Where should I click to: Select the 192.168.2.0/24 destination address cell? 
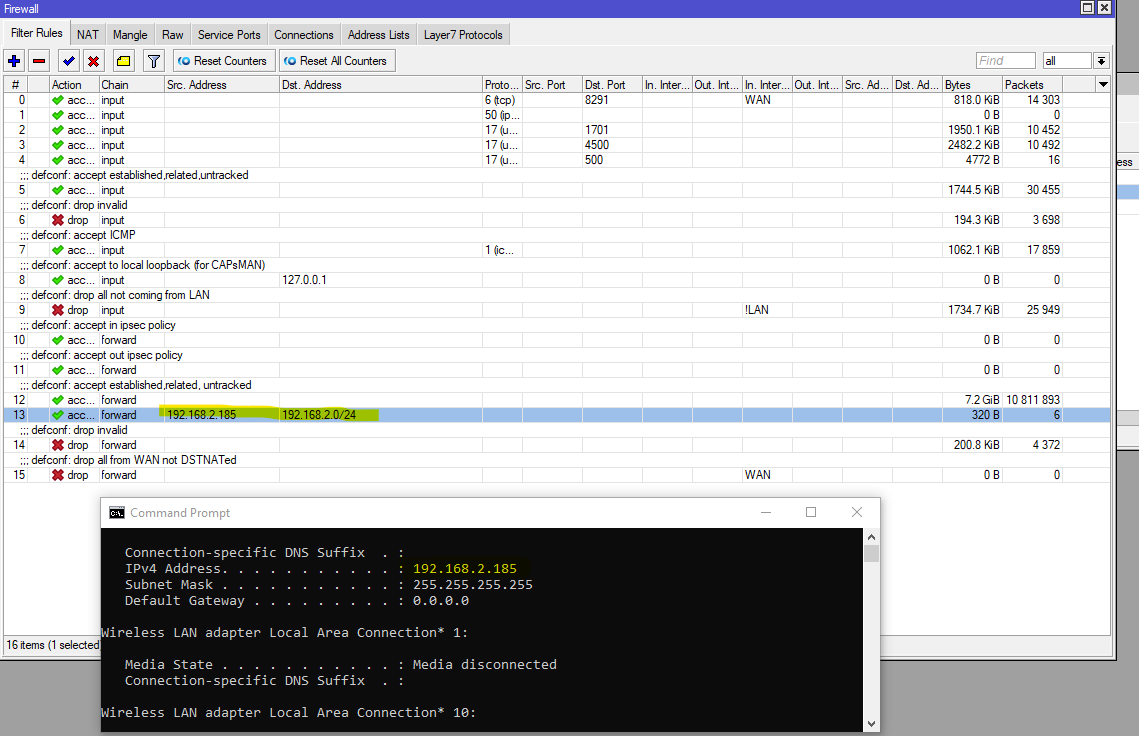[381, 415]
